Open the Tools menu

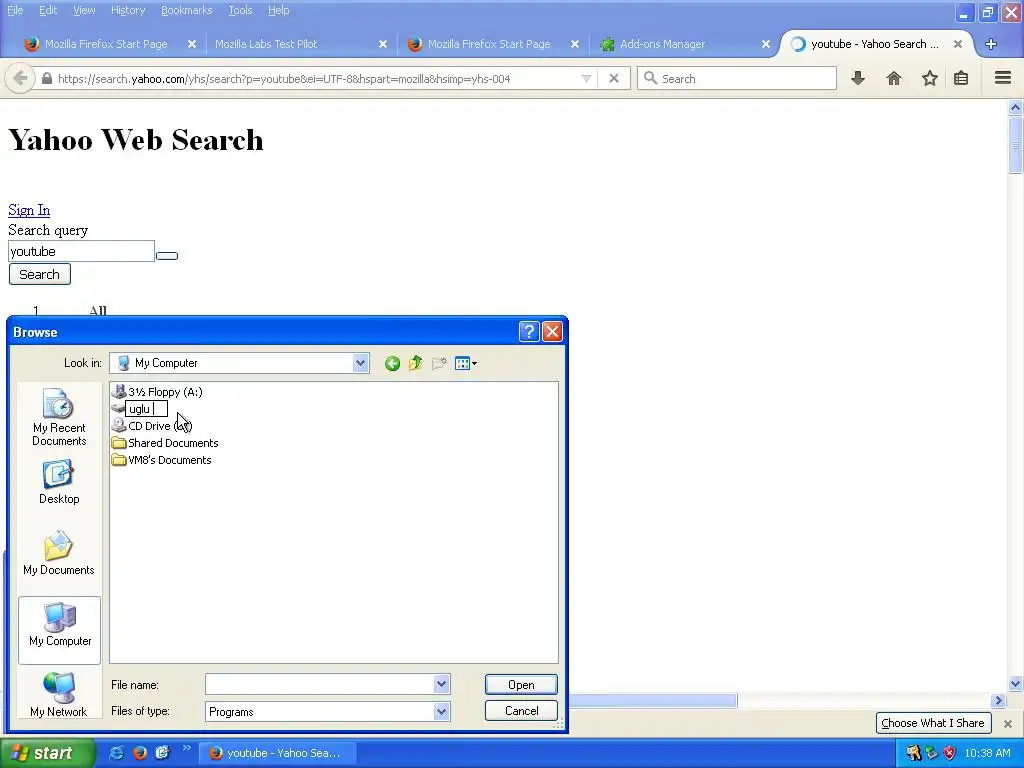click(x=240, y=10)
